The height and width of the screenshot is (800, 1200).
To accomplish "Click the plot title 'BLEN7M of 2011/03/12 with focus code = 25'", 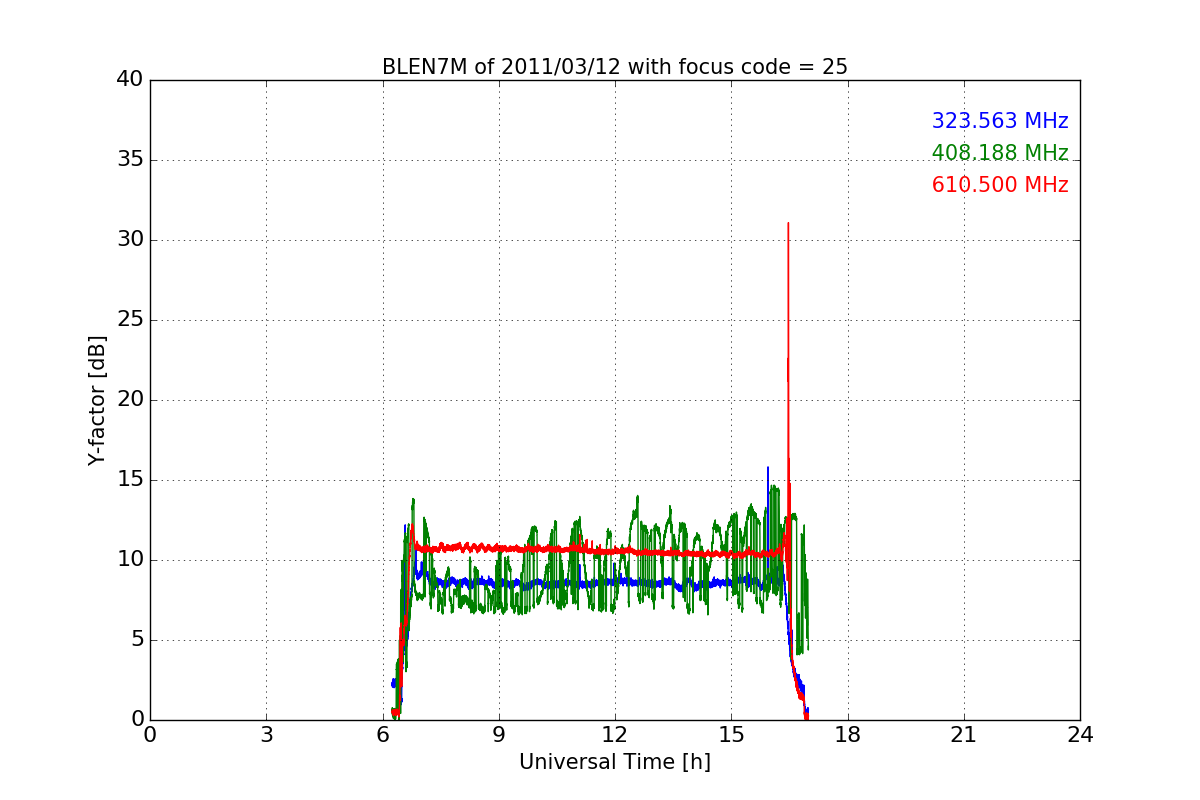I will 614,67.
